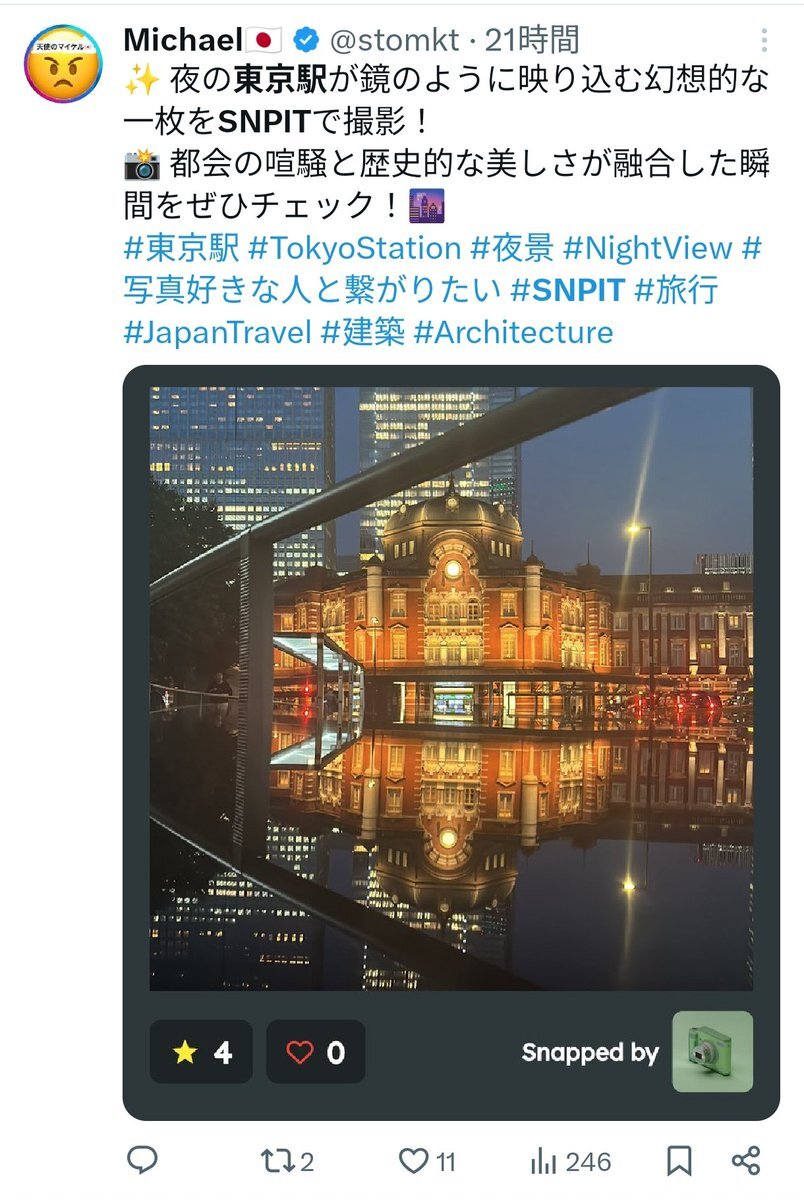View analytics bar chart icon showing 246
Viewport: 804px width, 1200px height.
coord(570,1160)
